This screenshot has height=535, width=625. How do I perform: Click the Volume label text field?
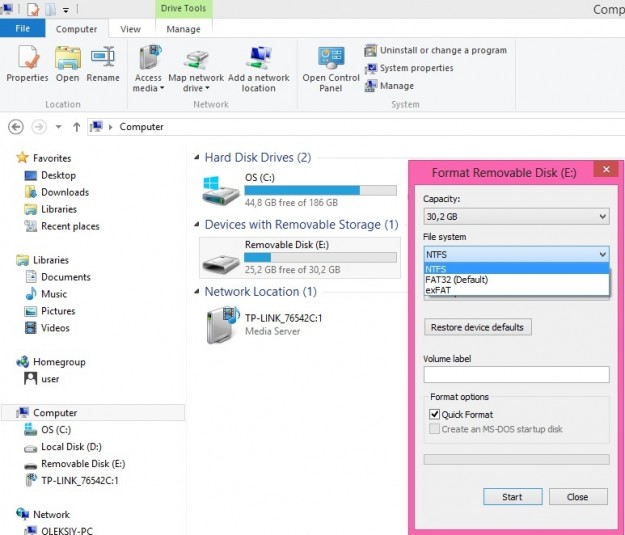515,375
